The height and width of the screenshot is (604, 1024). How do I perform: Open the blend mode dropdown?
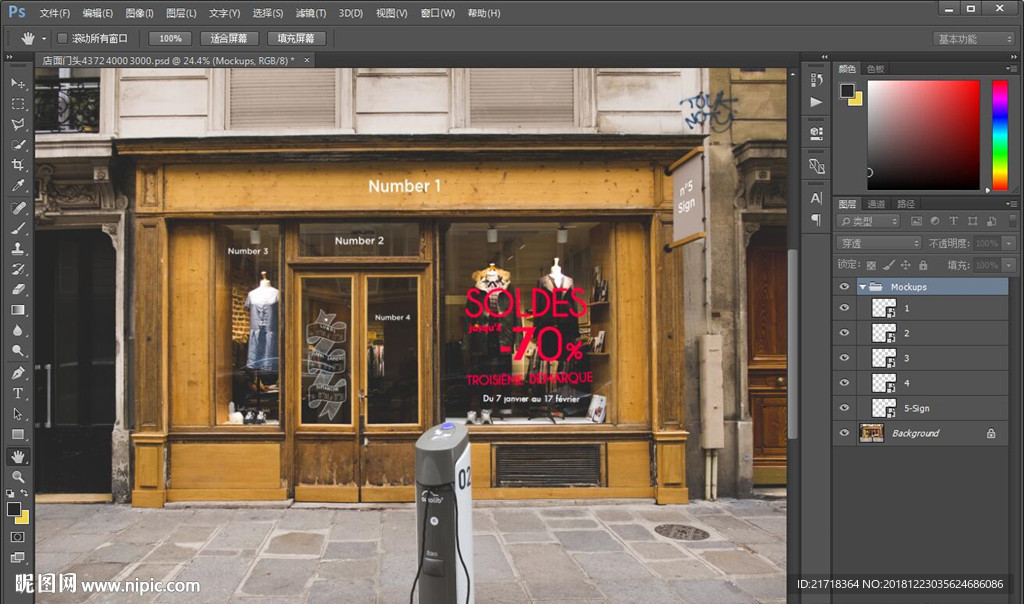coord(879,243)
